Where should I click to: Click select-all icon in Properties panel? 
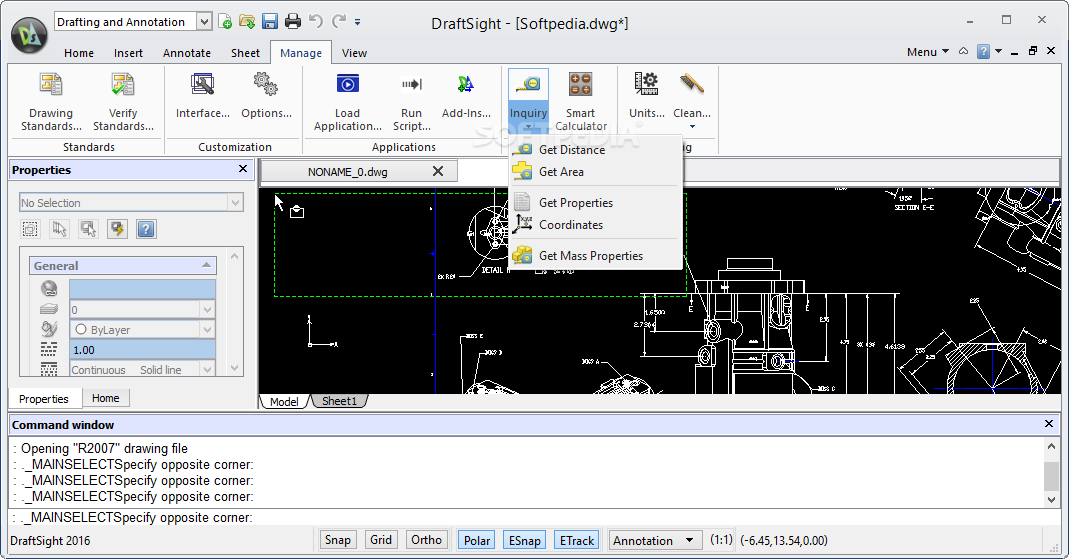point(31,229)
